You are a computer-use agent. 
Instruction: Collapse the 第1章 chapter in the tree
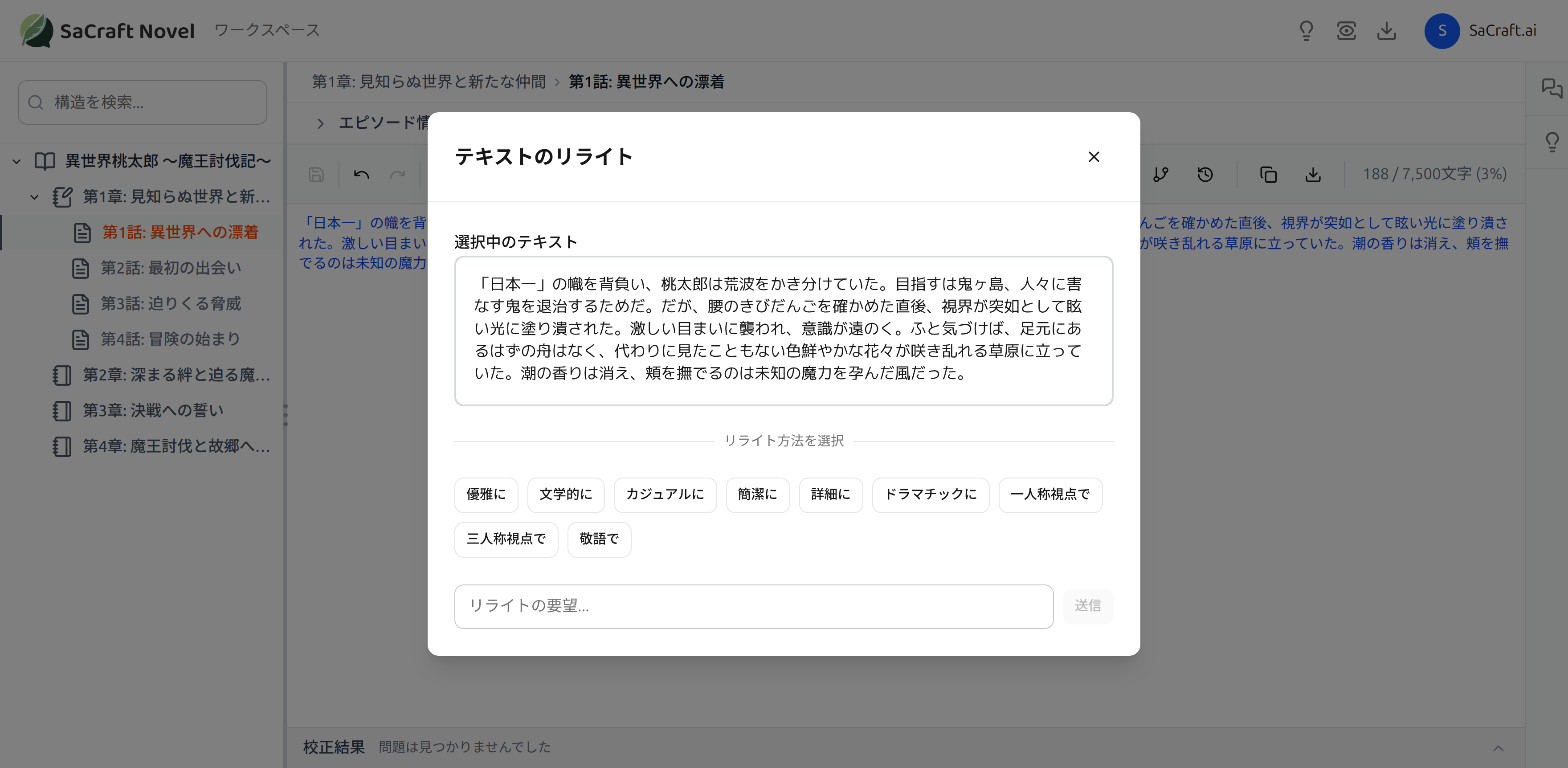coord(34,196)
